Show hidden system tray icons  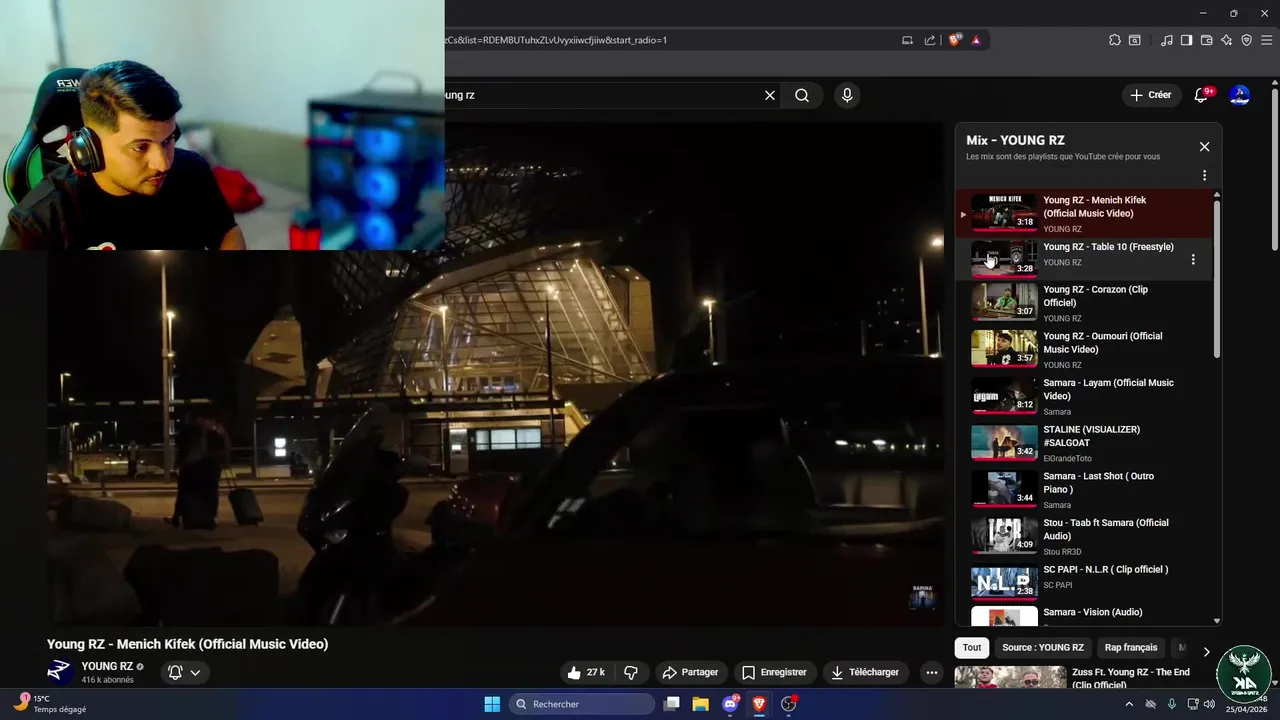pyautogui.click(x=1129, y=704)
